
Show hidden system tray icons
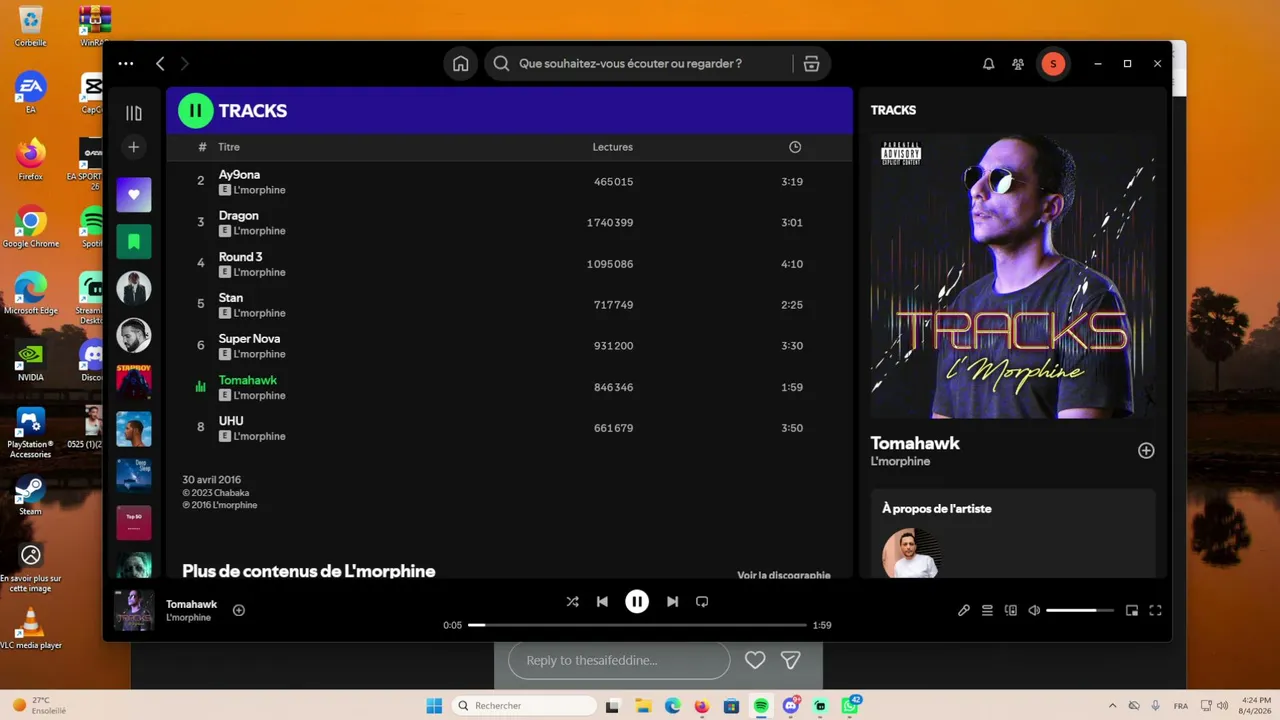[x=1112, y=706]
